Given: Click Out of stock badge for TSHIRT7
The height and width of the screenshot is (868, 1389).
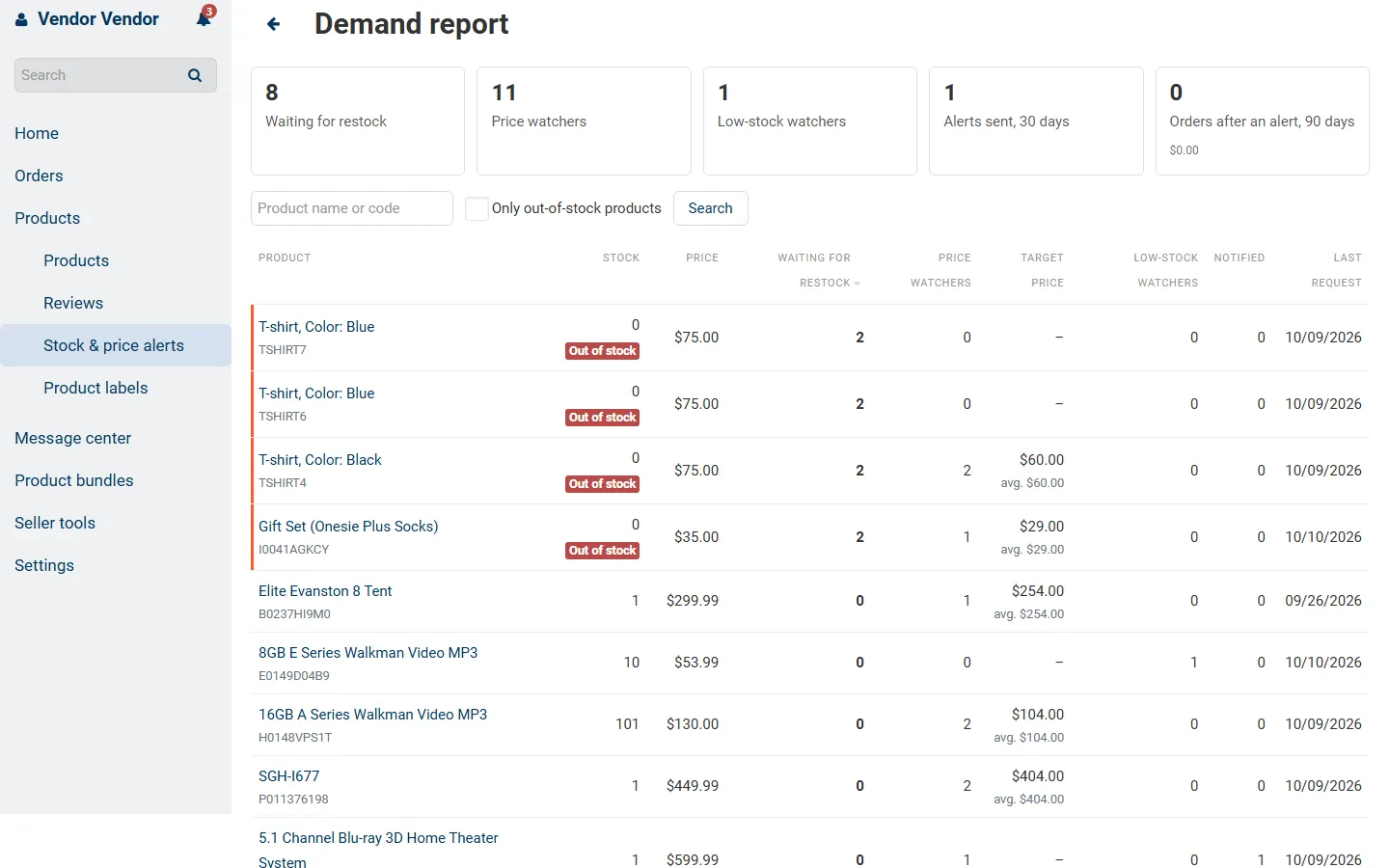Looking at the screenshot, I should (x=603, y=351).
